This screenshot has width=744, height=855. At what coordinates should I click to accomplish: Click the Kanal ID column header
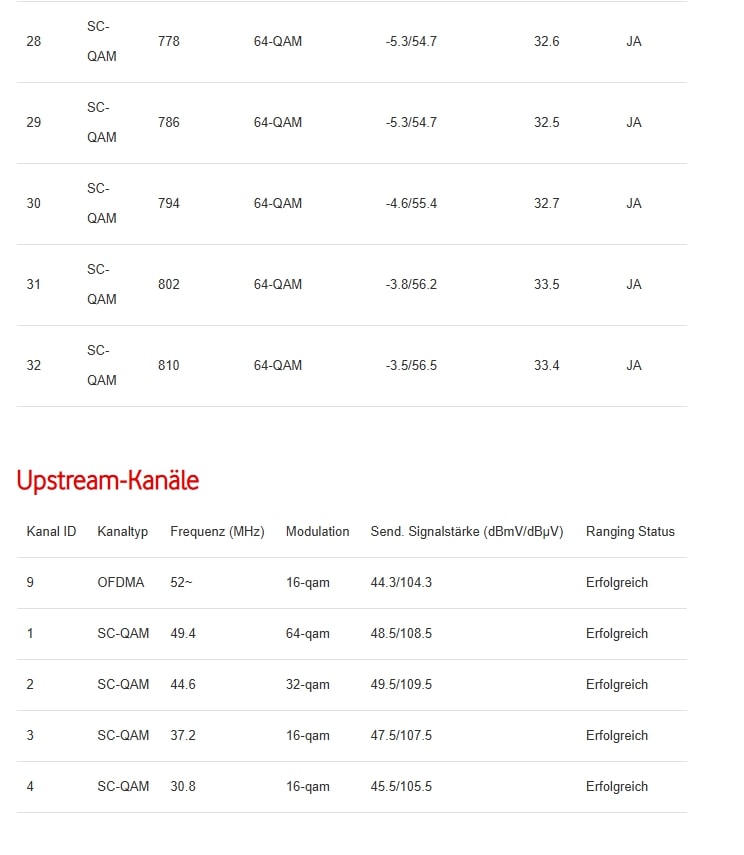click(x=51, y=532)
